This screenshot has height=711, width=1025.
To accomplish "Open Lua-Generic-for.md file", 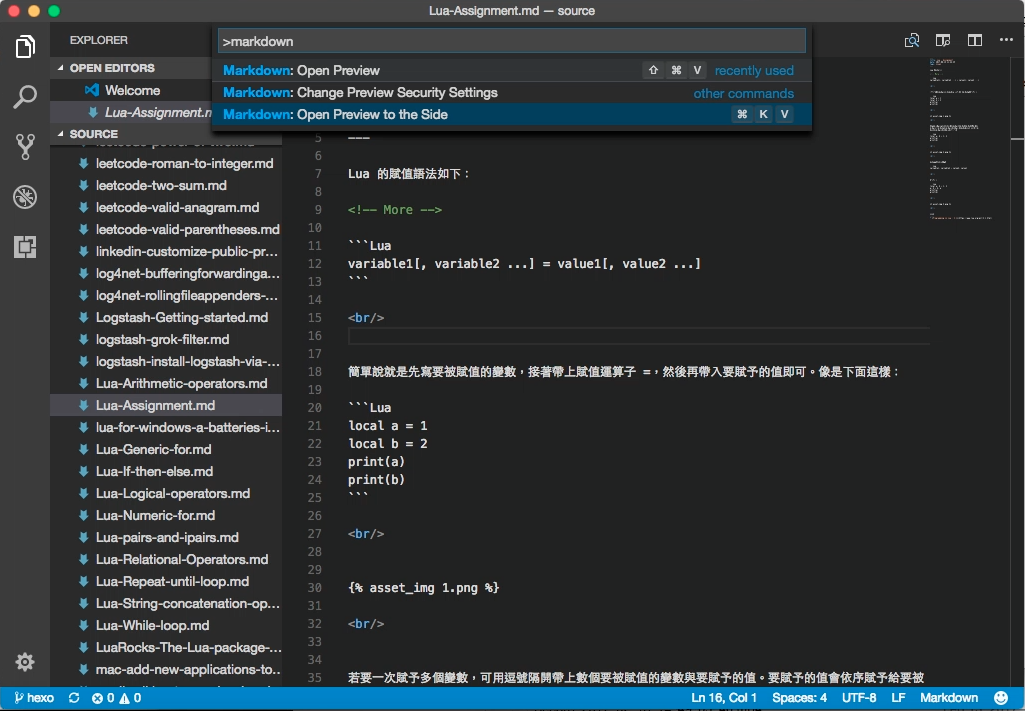I will tap(166, 450).
